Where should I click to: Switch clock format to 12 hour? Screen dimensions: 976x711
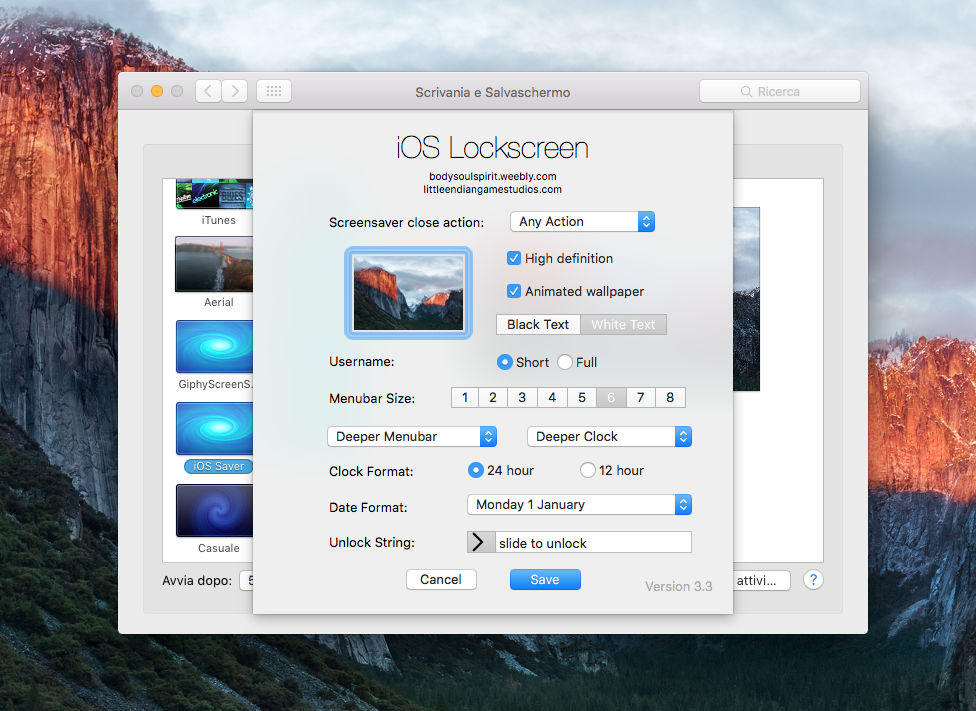click(588, 470)
